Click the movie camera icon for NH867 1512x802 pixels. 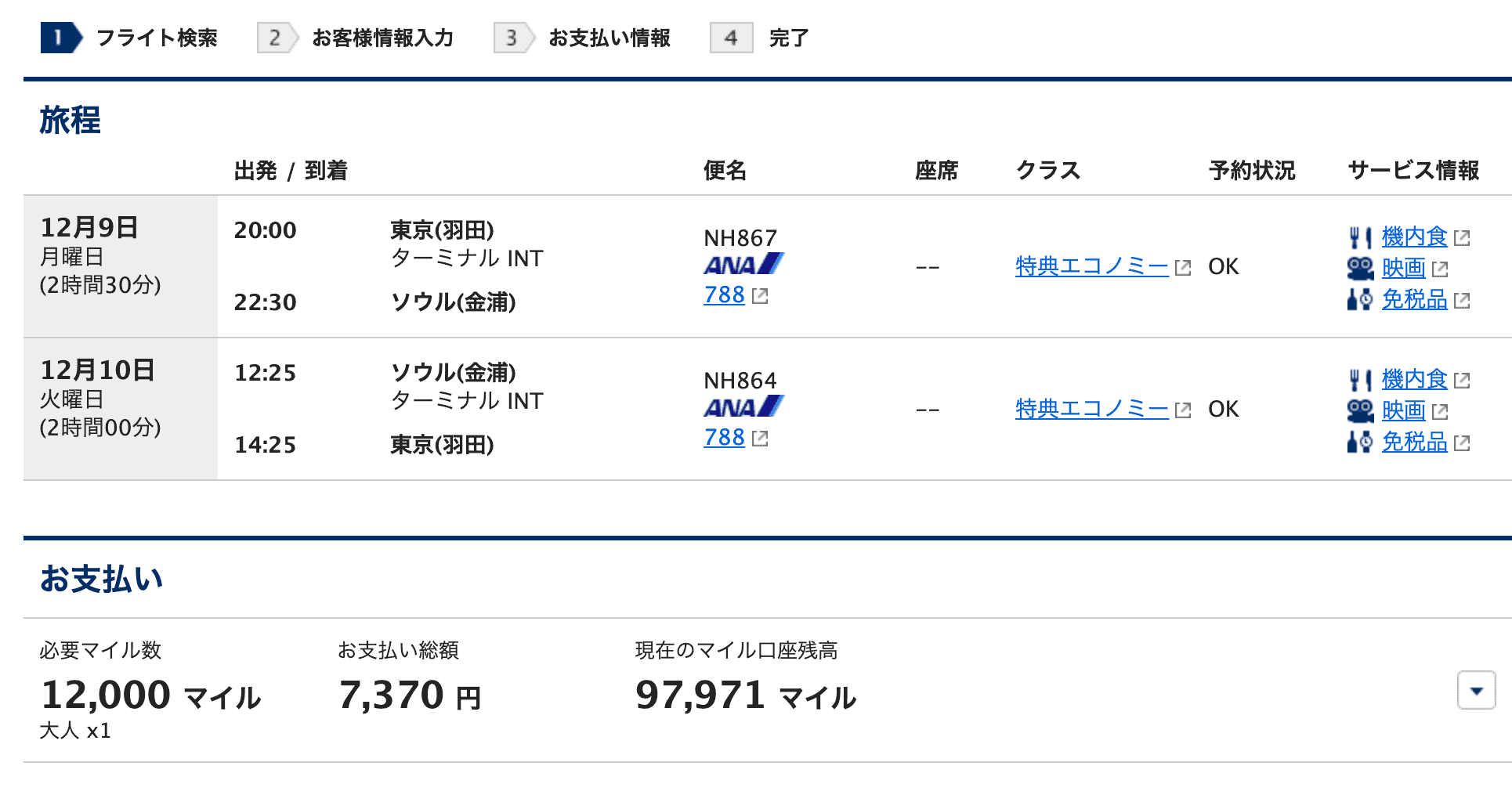coord(1360,269)
